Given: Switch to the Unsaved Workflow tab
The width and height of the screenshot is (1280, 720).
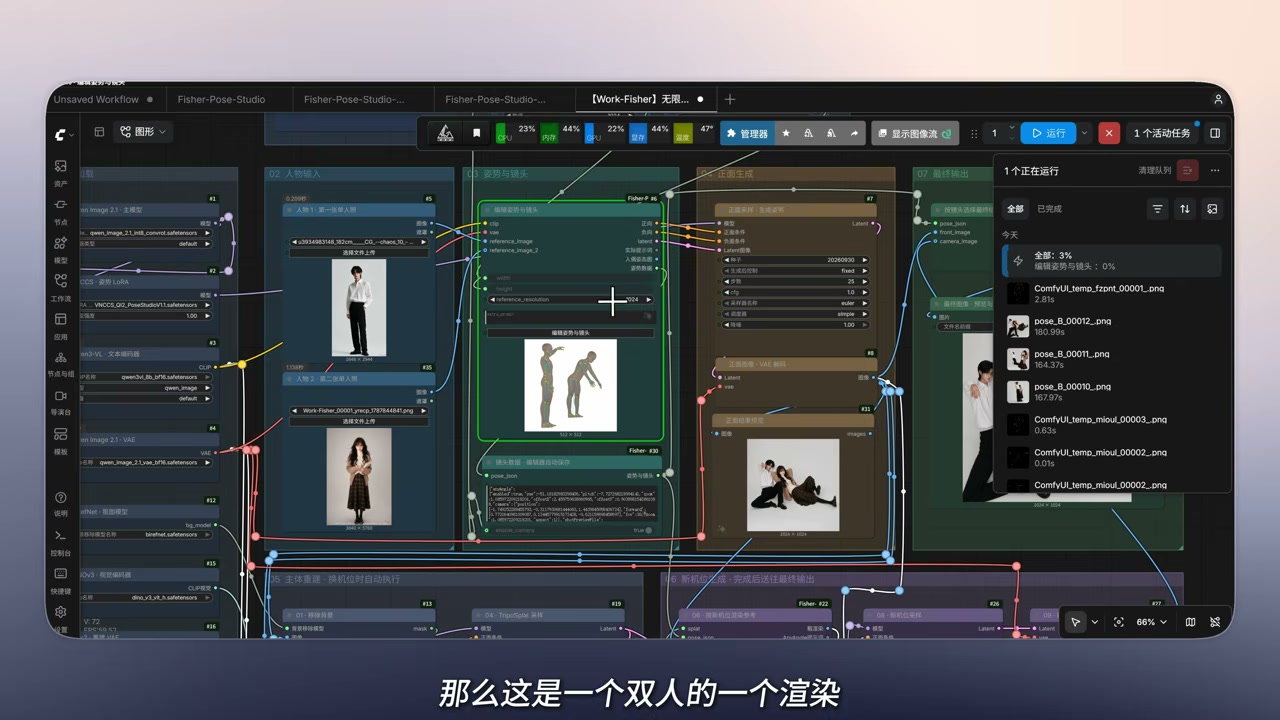Looking at the screenshot, I should [97, 100].
